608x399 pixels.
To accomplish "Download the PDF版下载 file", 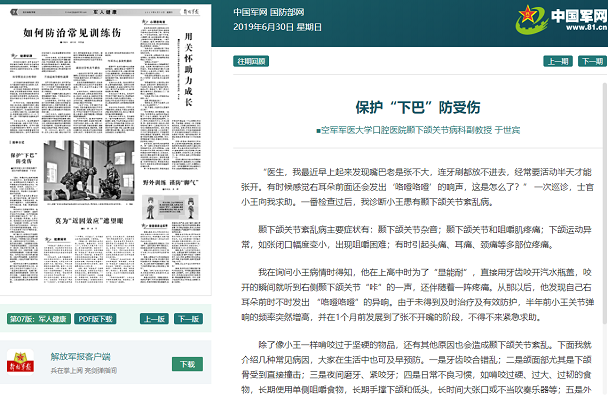I will tap(95, 319).
